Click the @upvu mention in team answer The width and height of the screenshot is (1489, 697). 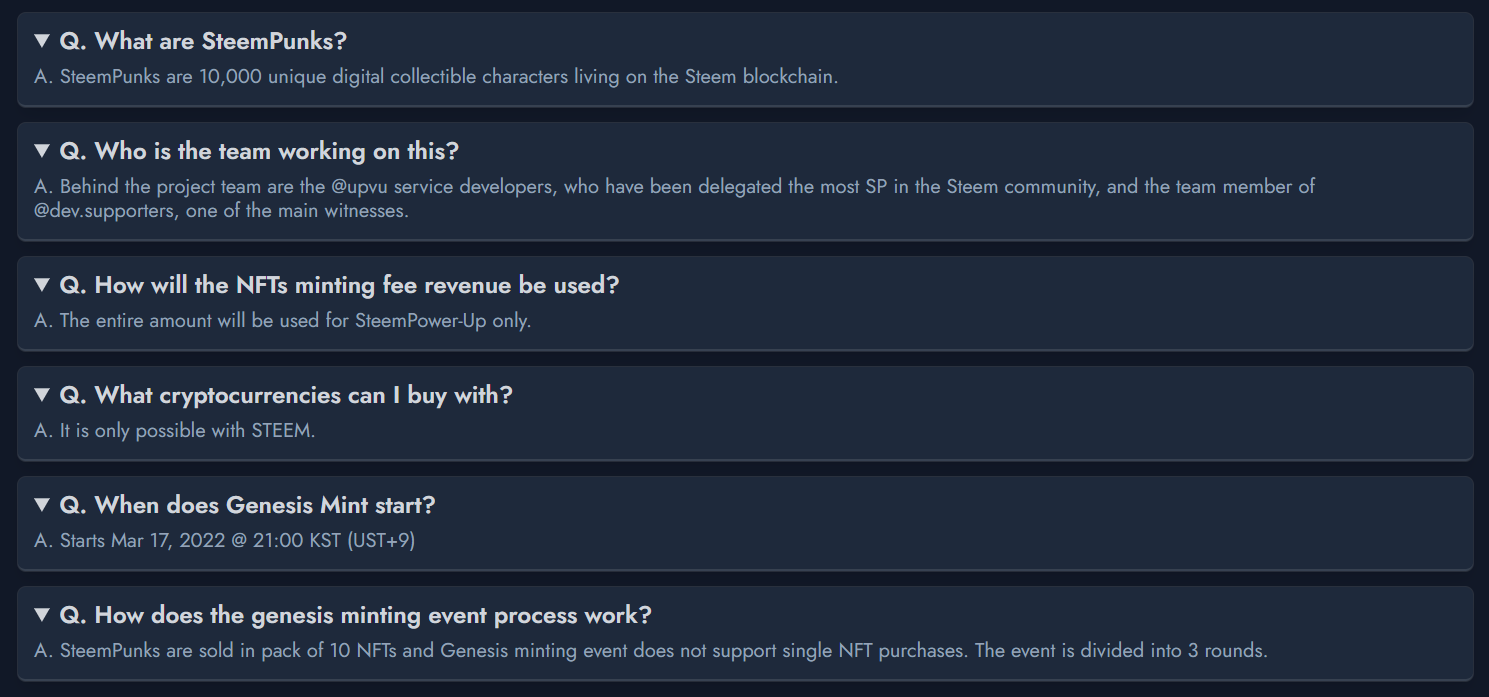(367, 187)
